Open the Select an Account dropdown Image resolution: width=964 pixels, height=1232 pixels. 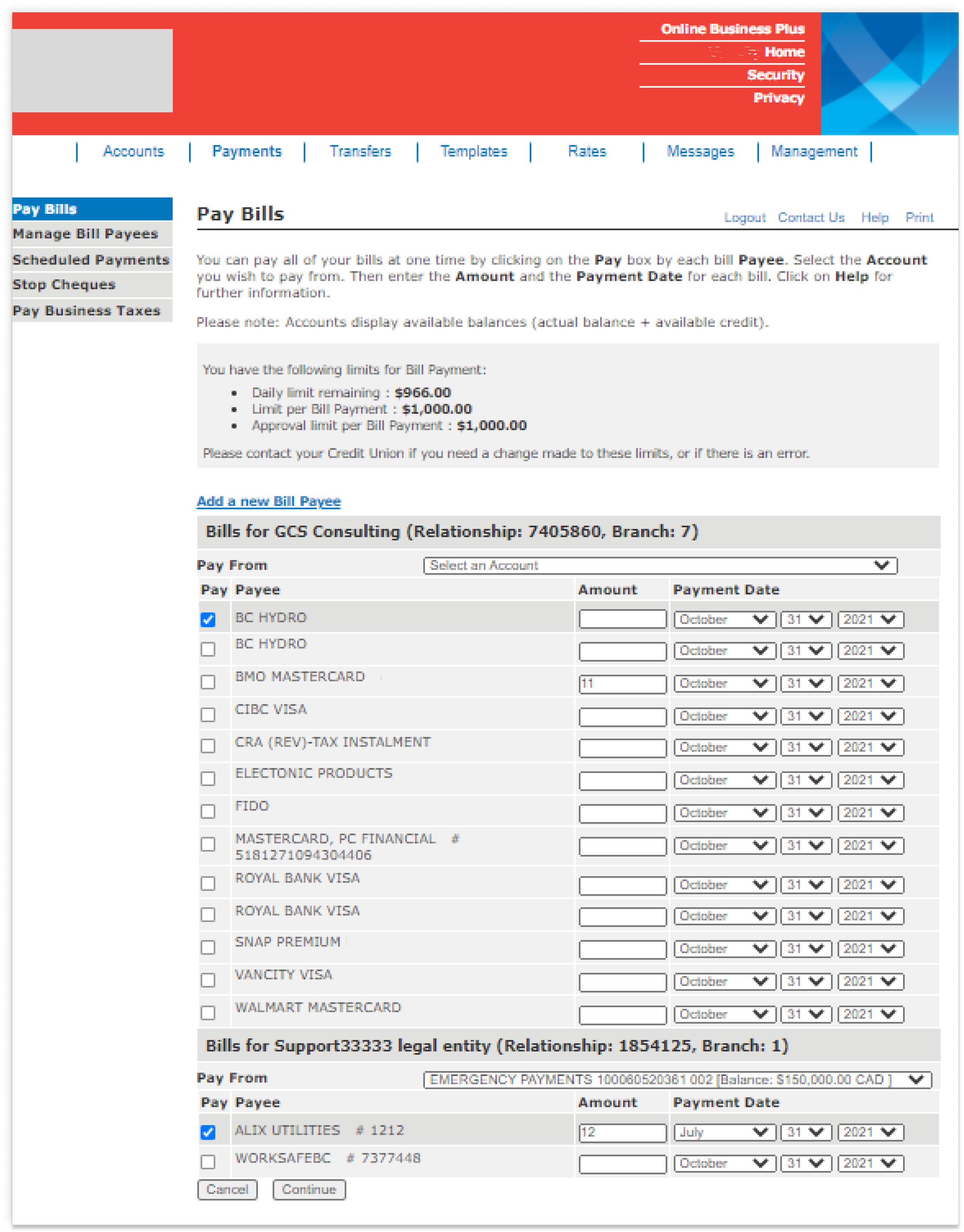[x=661, y=565]
